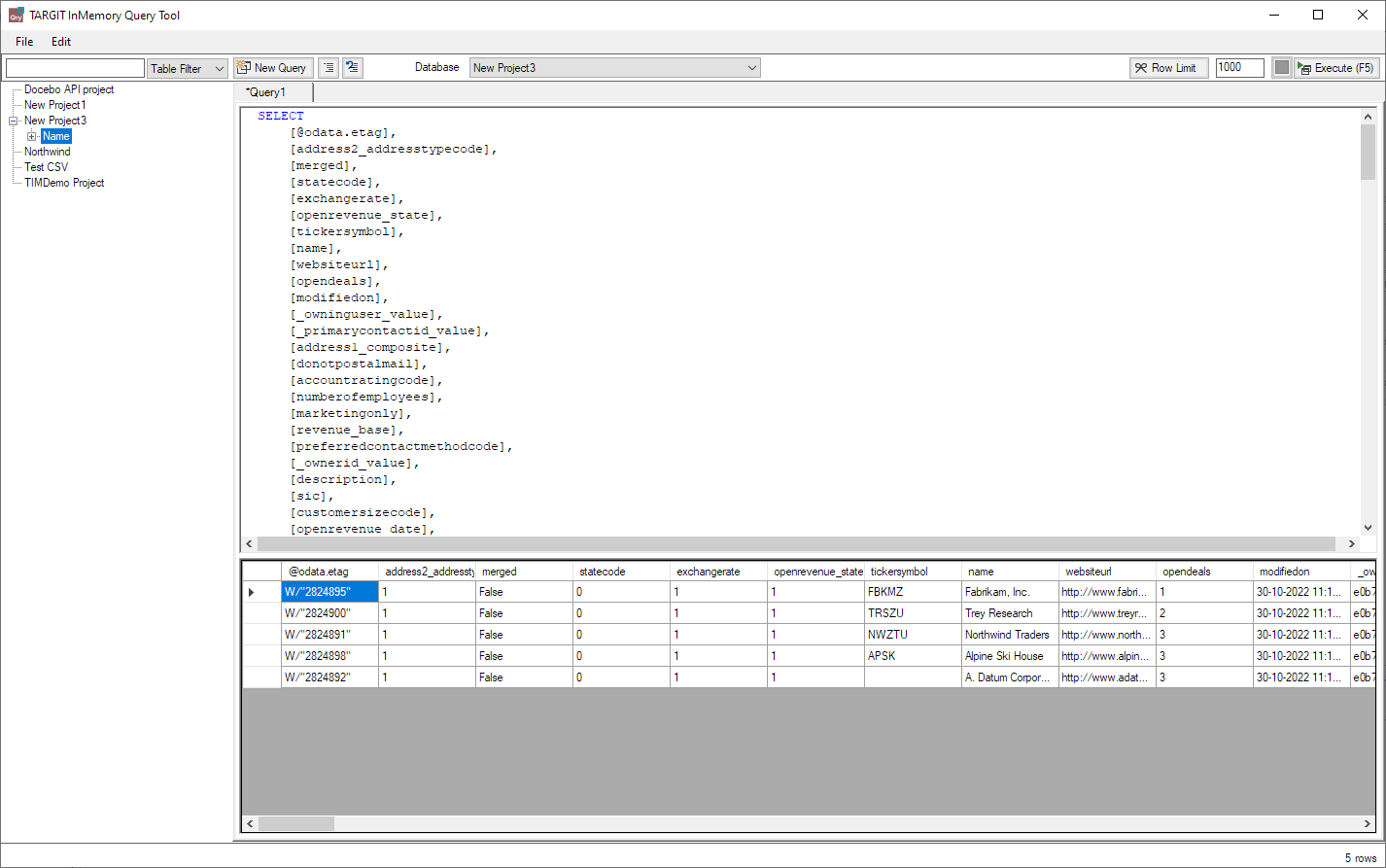Select Test CSV in the project tree
The width and height of the screenshot is (1386, 868).
point(47,167)
